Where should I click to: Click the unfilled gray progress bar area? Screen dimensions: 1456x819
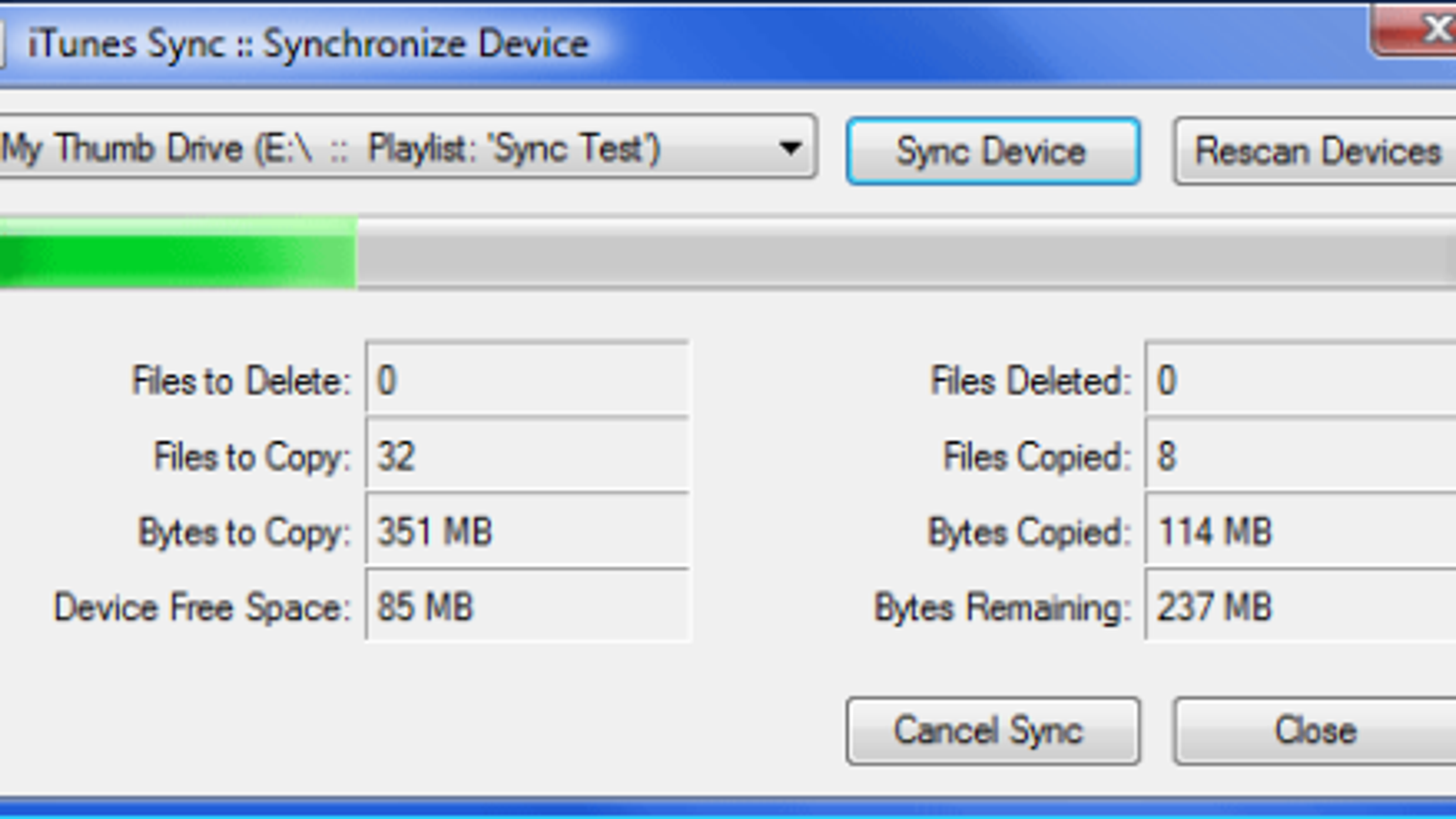click(x=906, y=253)
